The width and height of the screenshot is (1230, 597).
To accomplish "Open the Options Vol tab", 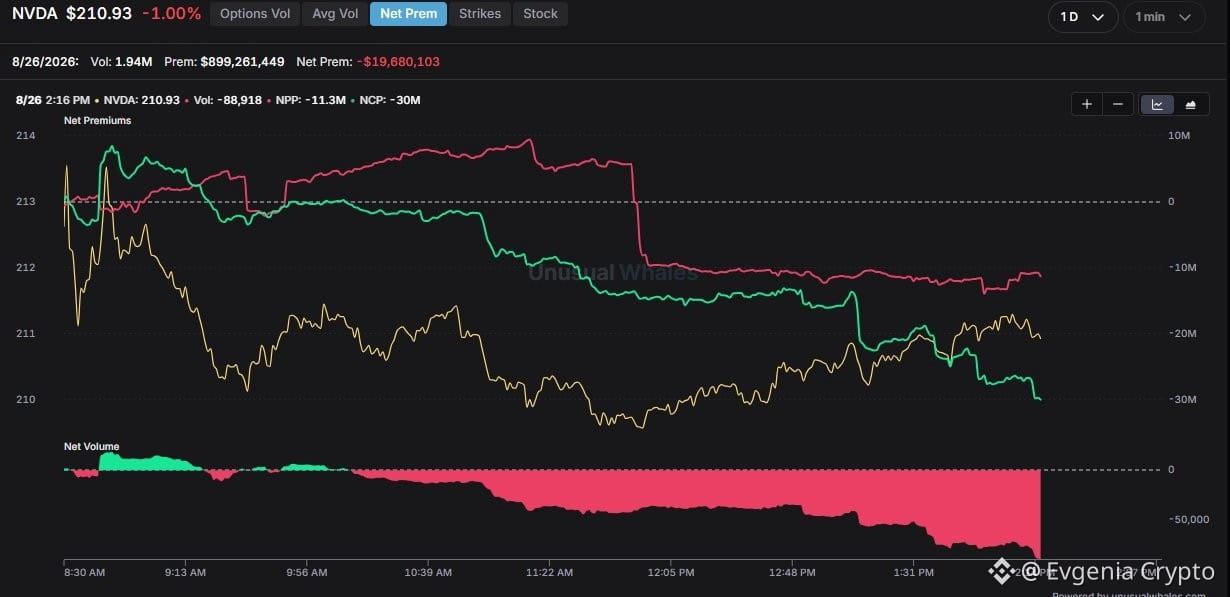I will pos(255,14).
